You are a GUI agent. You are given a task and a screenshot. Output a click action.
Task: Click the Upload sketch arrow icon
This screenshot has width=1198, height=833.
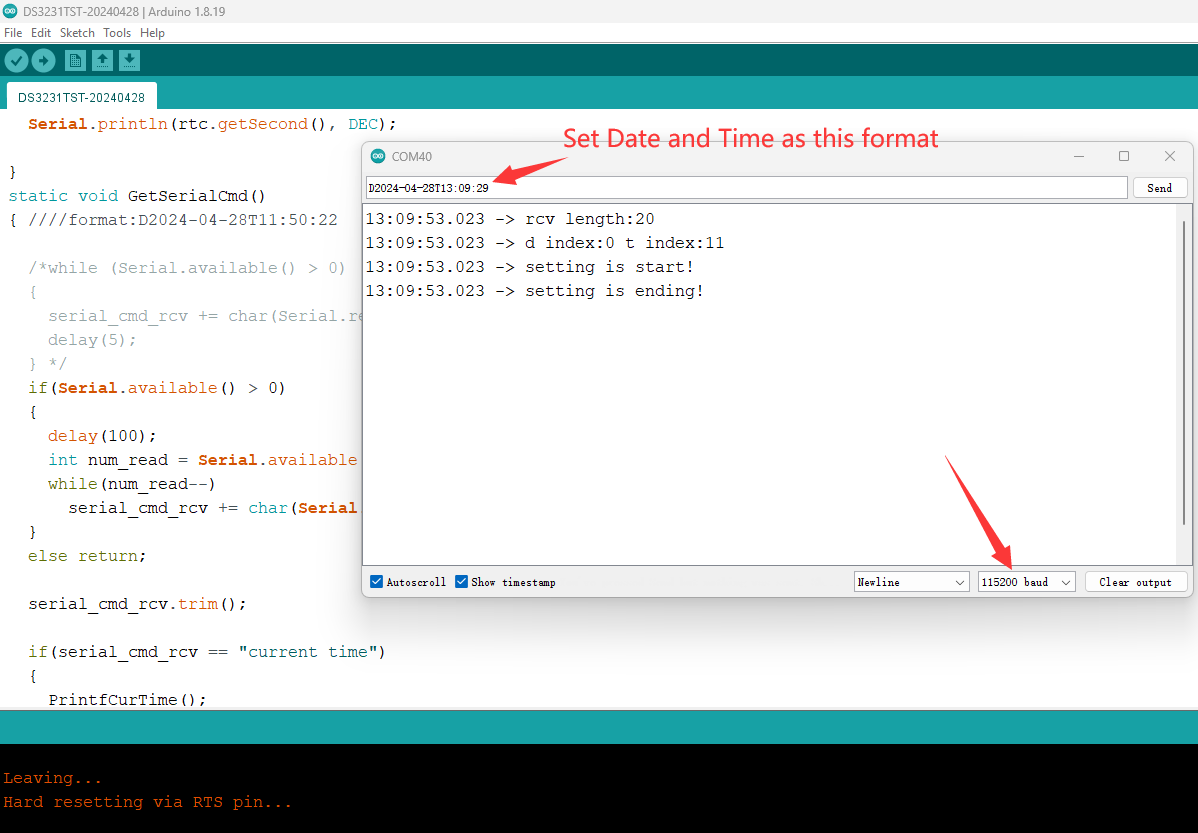coord(43,61)
